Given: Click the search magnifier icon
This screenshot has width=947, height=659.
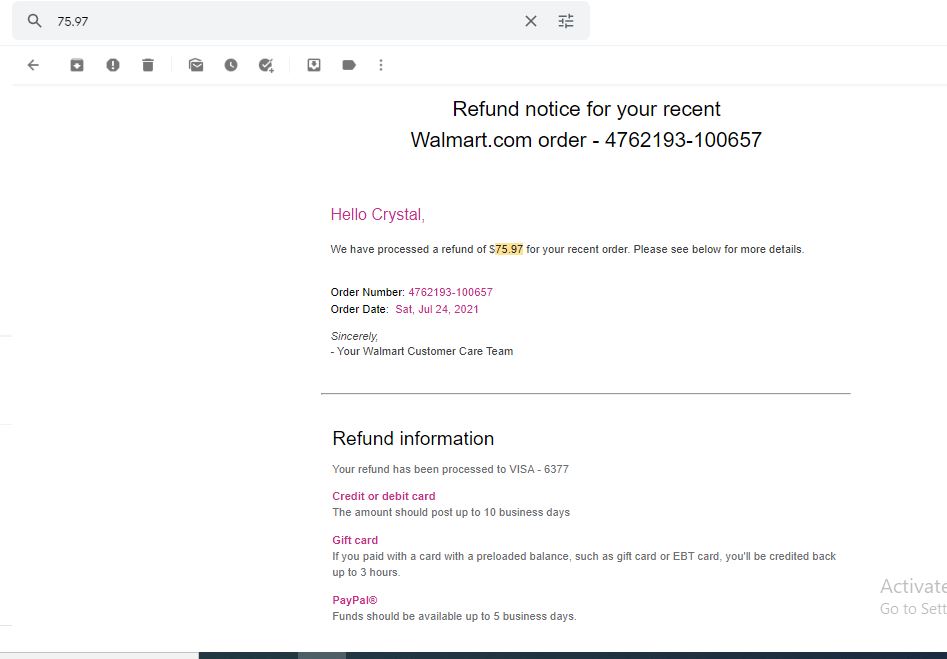Looking at the screenshot, I should 34,21.
